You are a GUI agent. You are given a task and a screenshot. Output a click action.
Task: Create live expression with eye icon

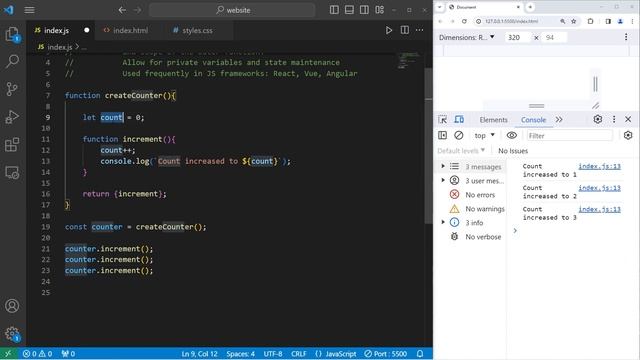511,135
